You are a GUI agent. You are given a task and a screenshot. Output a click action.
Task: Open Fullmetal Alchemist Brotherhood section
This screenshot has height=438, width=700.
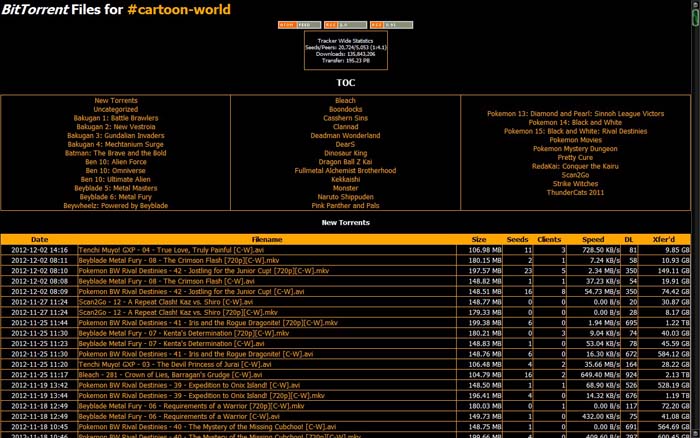coord(346,171)
